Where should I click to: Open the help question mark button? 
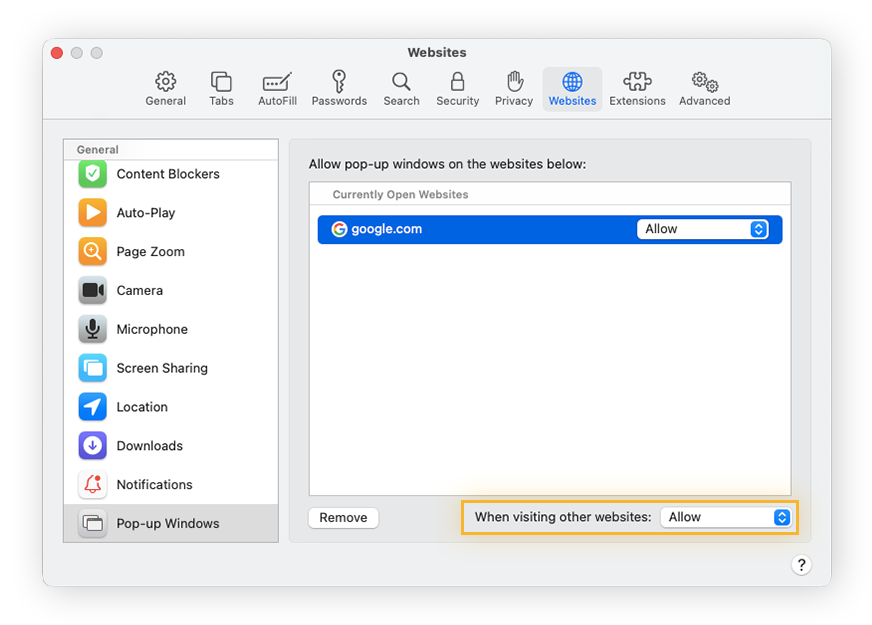point(801,565)
